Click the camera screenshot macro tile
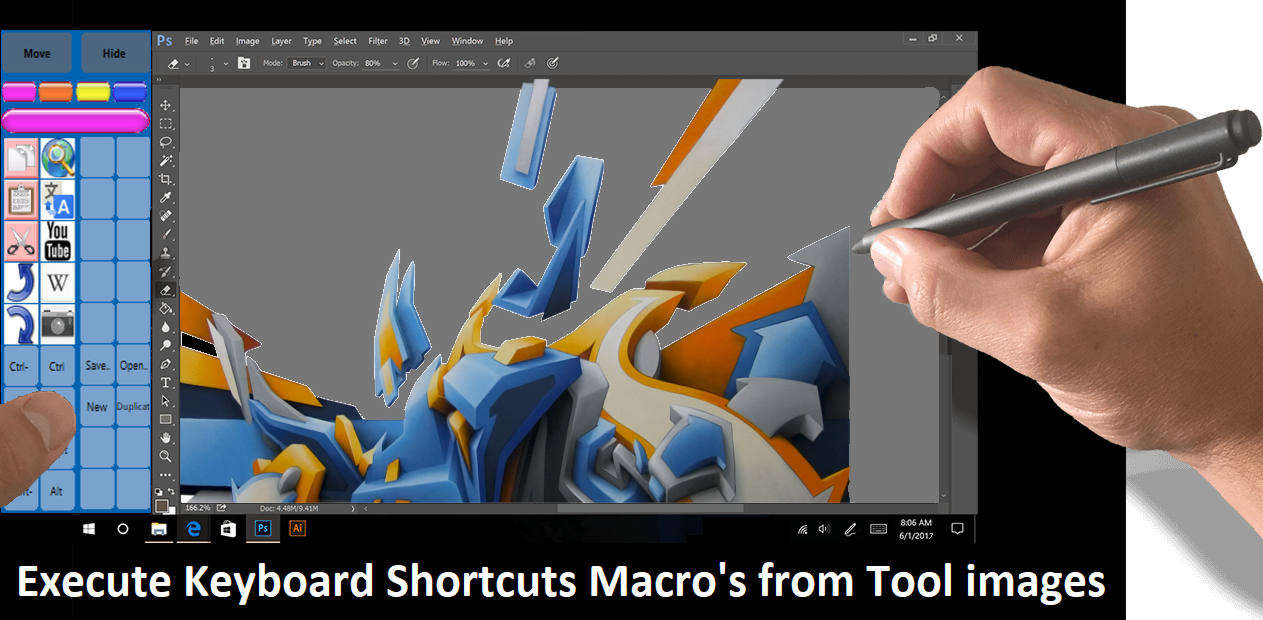The width and height of the screenshot is (1263, 620). click(x=58, y=324)
